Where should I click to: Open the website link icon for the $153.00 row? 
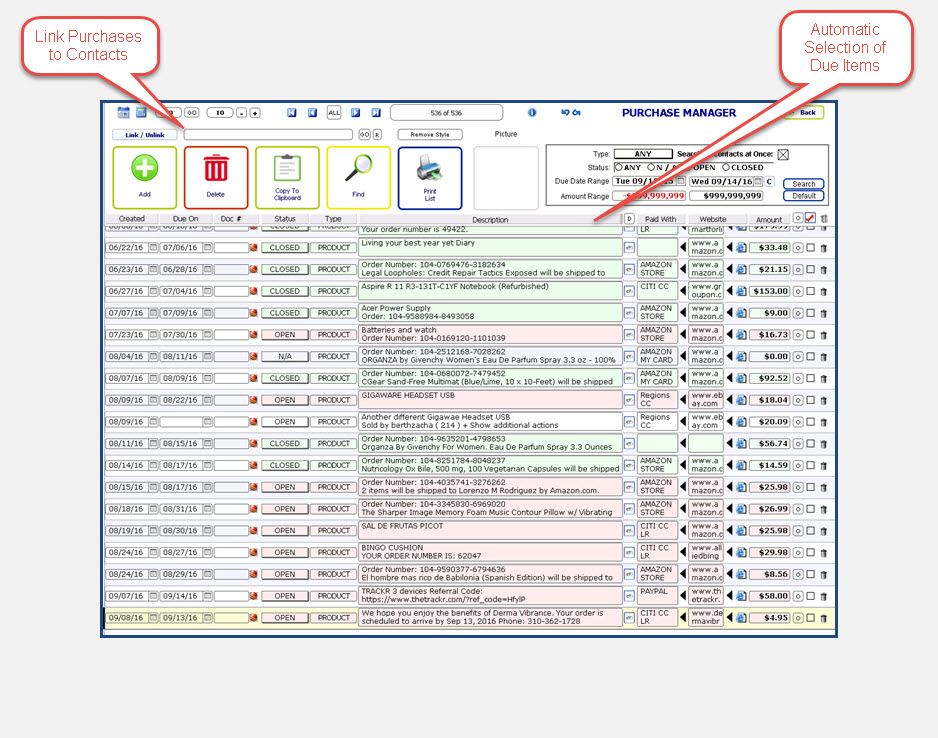coord(742,291)
